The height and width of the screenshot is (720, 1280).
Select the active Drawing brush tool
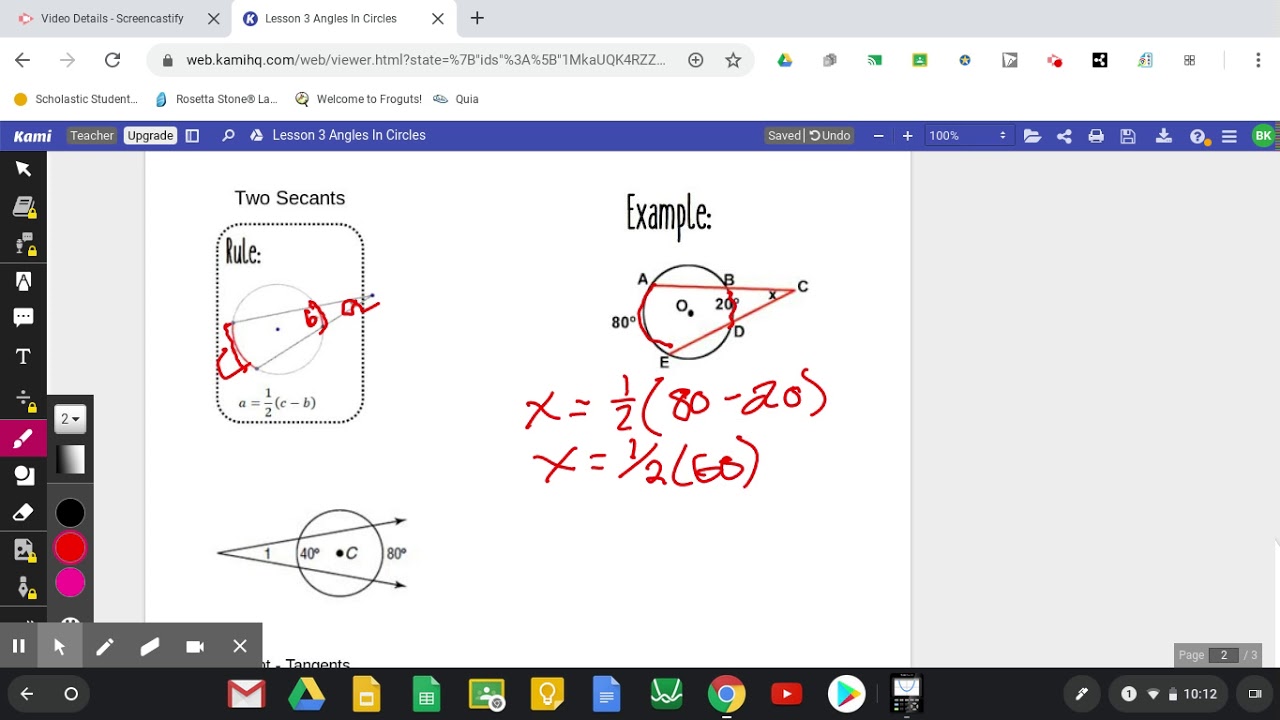click(x=23, y=438)
